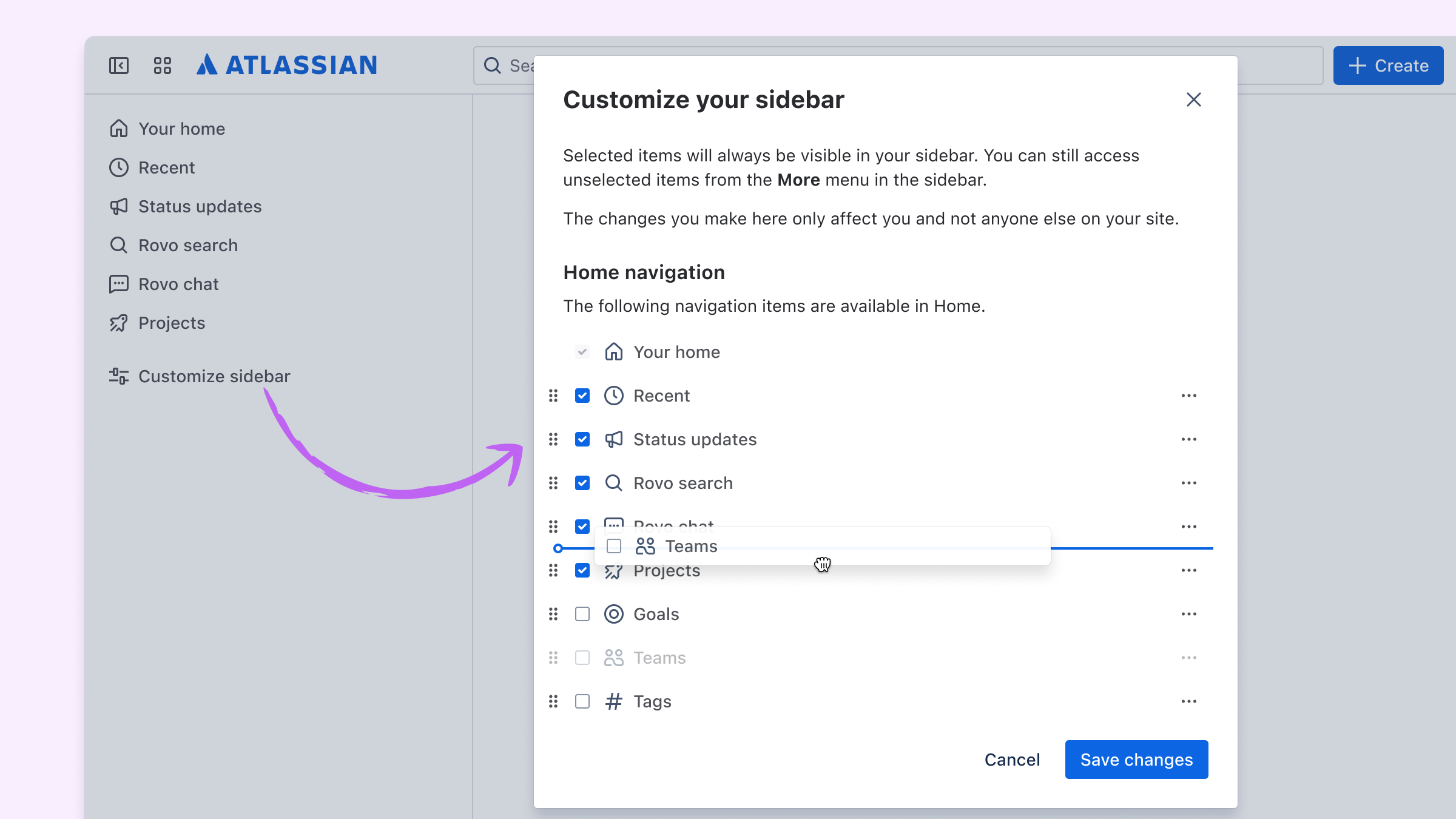Image resolution: width=1456 pixels, height=819 pixels.
Task: Save changes in the dialog
Action: 1136,760
